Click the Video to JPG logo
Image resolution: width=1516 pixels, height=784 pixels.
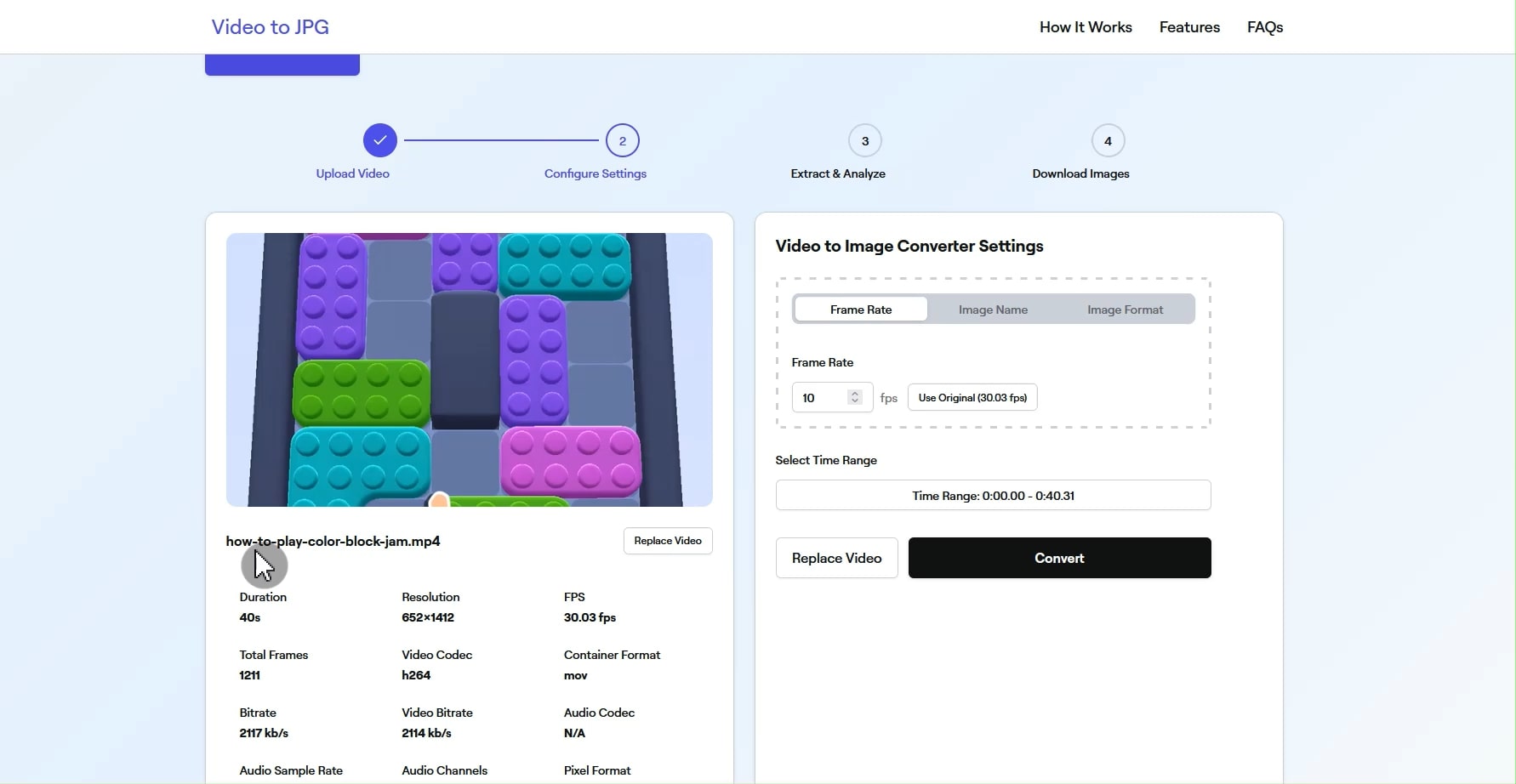tap(271, 27)
